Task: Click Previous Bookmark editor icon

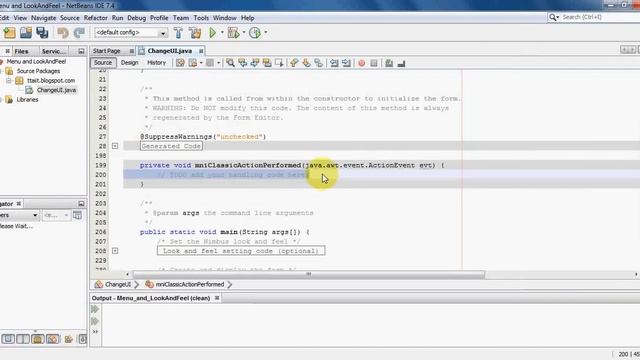Action: tap(294, 63)
